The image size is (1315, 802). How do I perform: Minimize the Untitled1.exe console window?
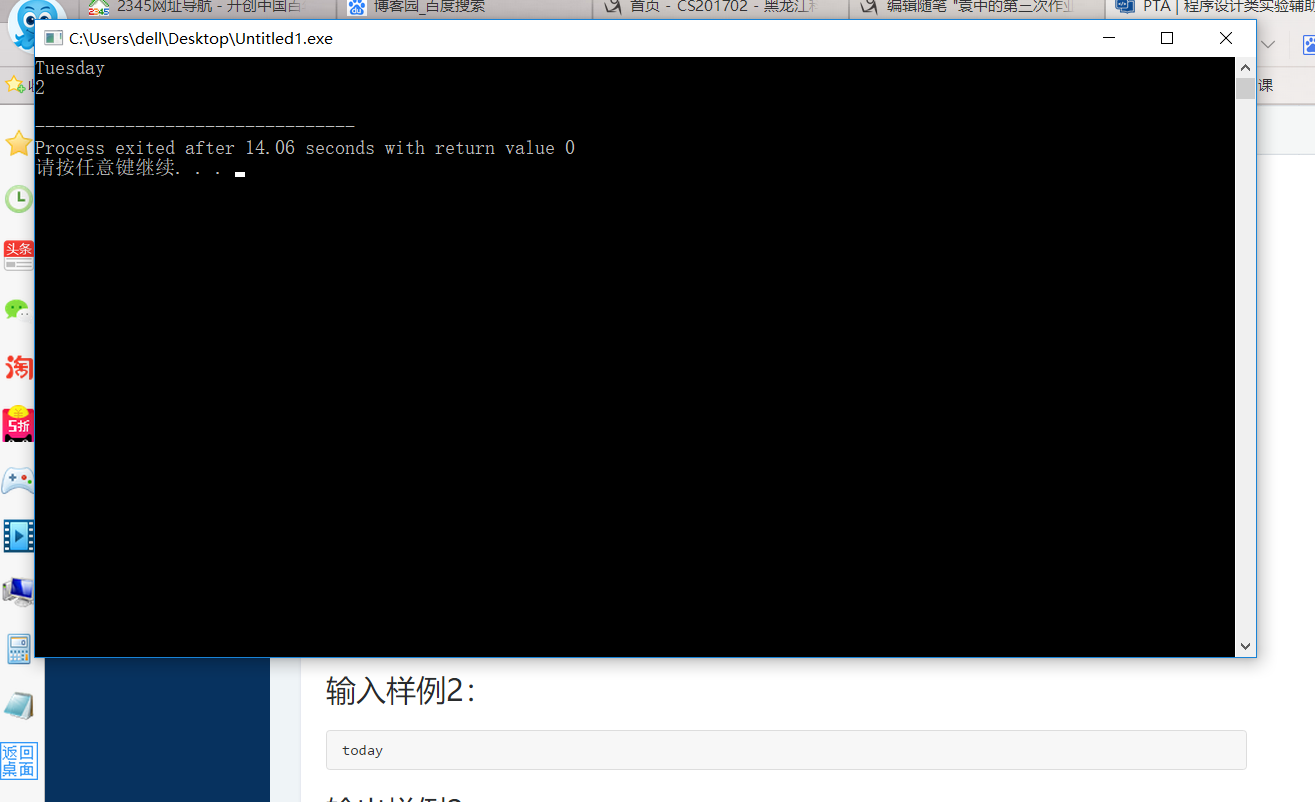tap(1109, 38)
